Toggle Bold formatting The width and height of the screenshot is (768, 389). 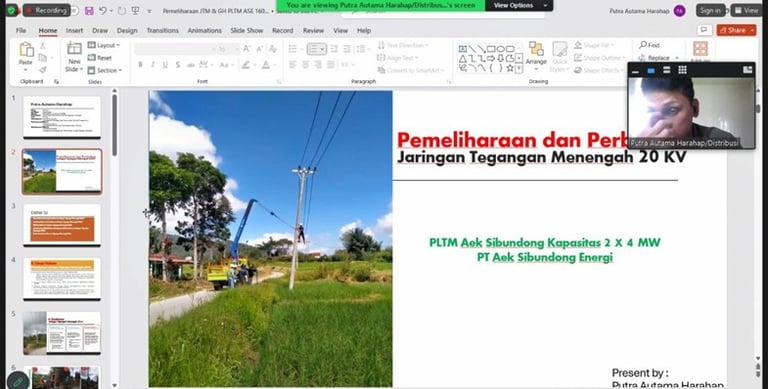[x=140, y=65]
